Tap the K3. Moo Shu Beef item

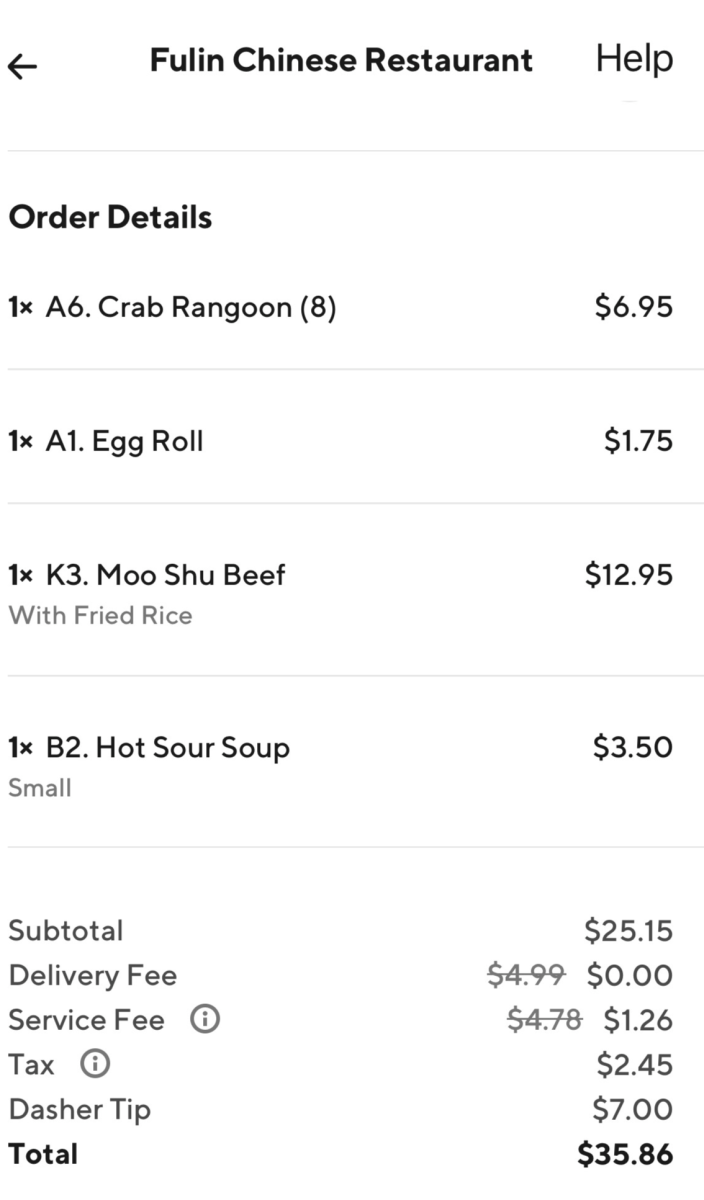[165, 575]
